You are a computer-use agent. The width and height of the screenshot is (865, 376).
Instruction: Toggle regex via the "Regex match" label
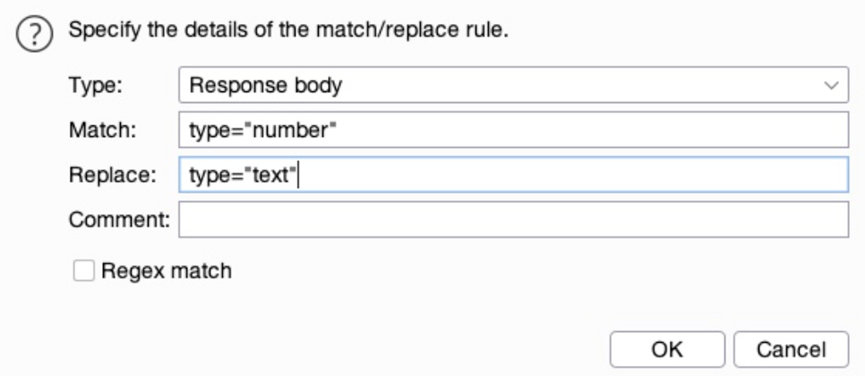tap(166, 271)
